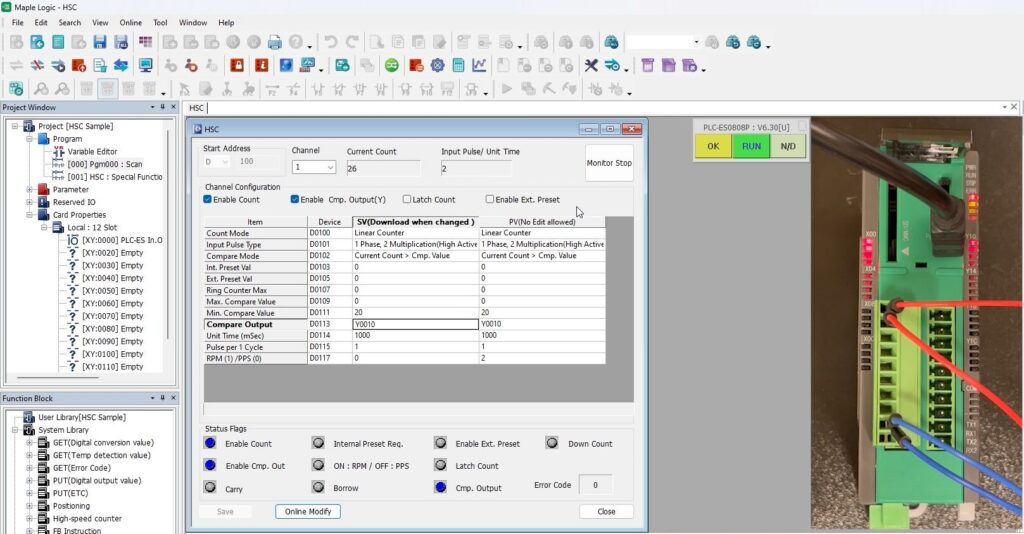
Task: Open the Start Address D device dropdown
Action: point(224,161)
